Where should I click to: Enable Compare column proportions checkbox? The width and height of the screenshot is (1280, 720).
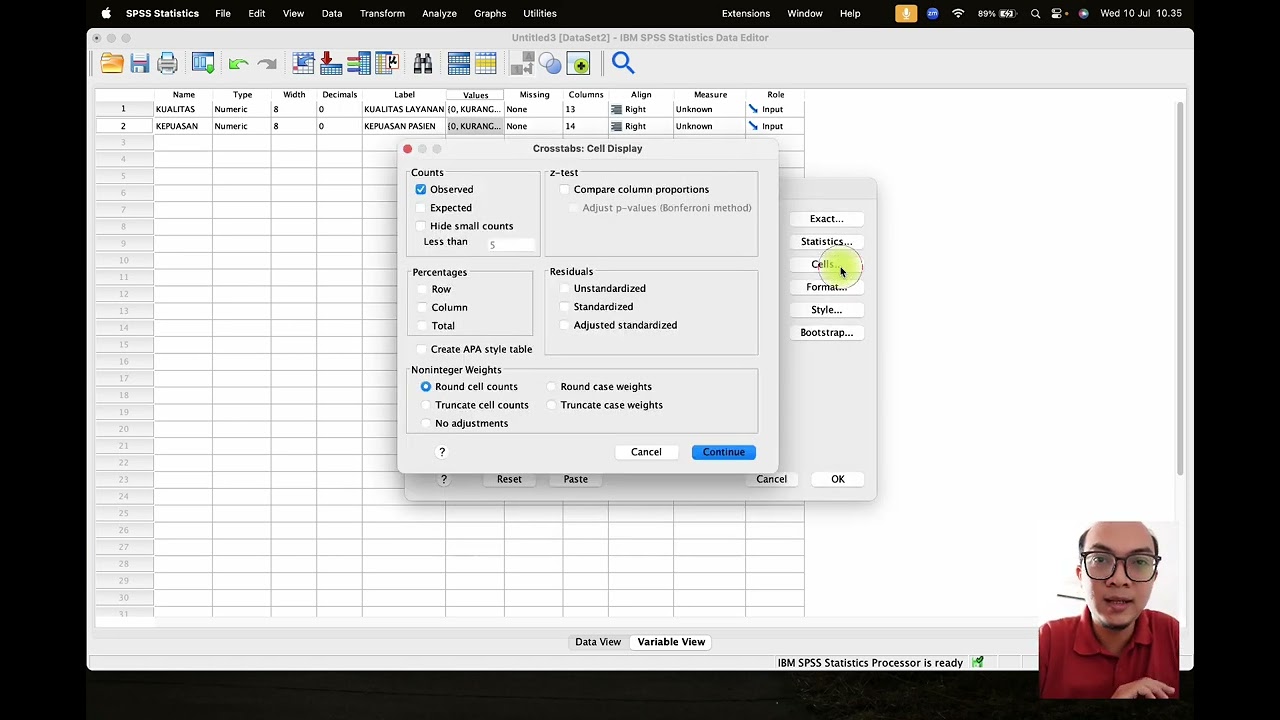point(565,189)
